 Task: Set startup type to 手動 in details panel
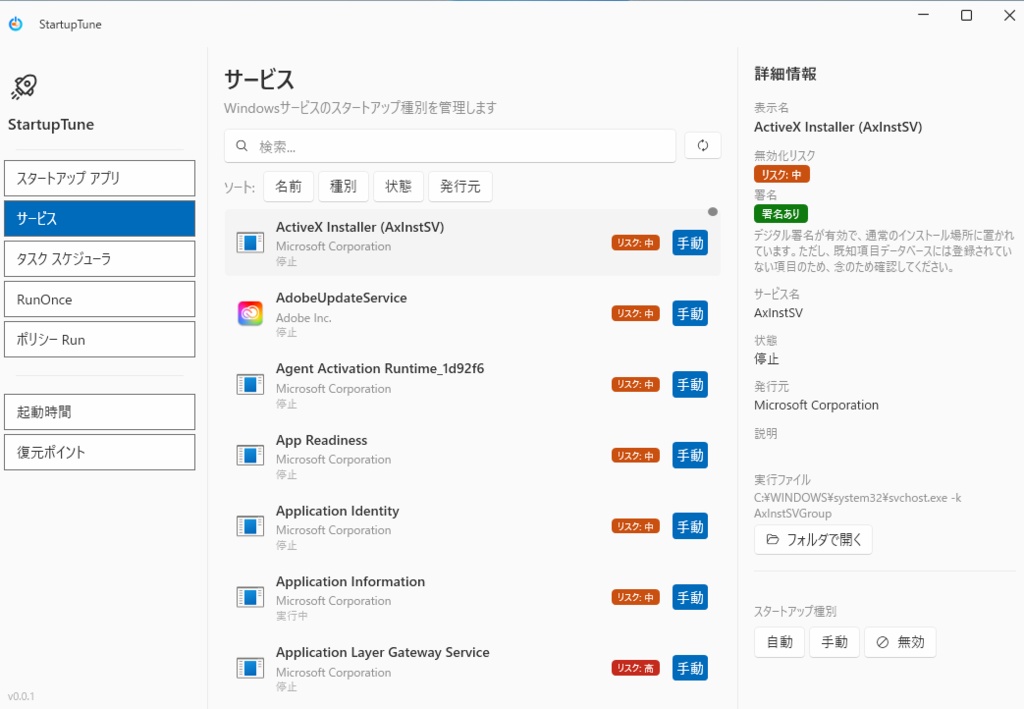click(835, 642)
